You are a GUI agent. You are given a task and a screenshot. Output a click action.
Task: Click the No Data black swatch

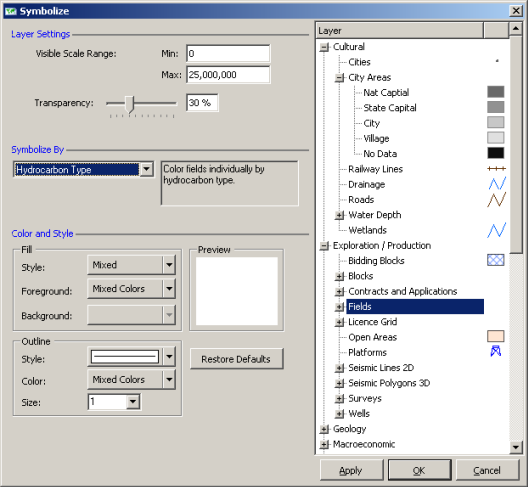pyautogui.click(x=495, y=153)
